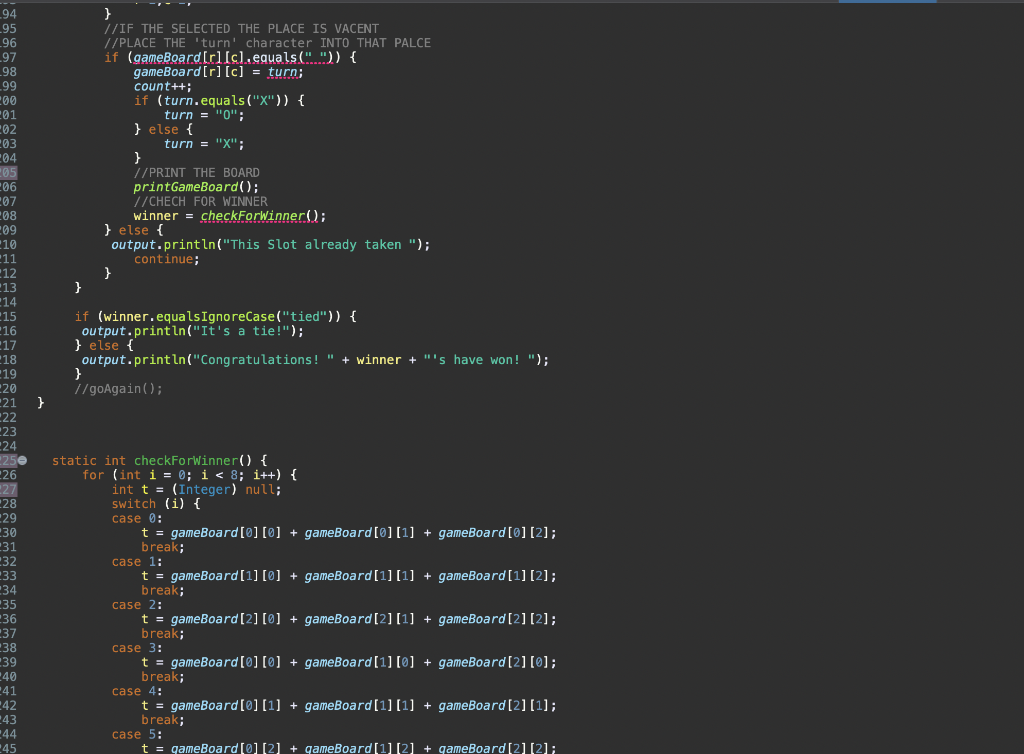
Task: Click the scrollbar thumb at the top edge
Action: pos(887,1)
